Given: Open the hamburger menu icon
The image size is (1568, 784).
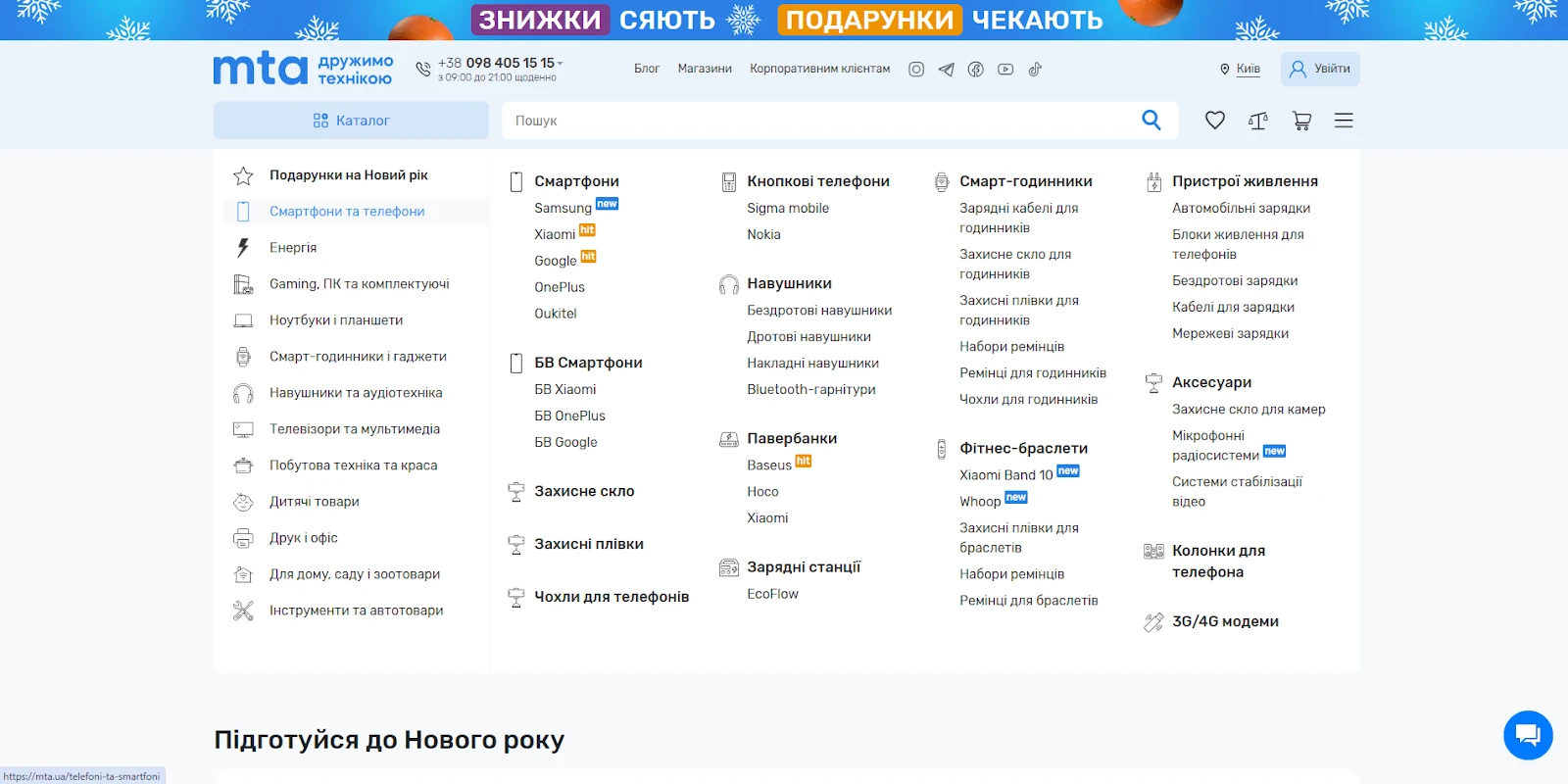Looking at the screenshot, I should tap(1344, 121).
